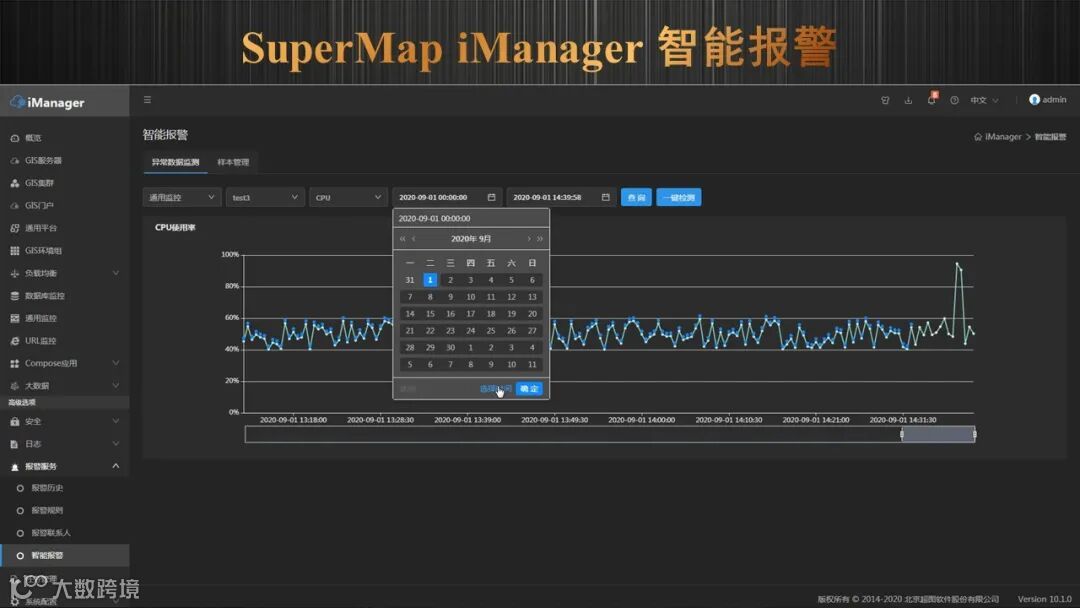Click the 查询 query button

[636, 198]
